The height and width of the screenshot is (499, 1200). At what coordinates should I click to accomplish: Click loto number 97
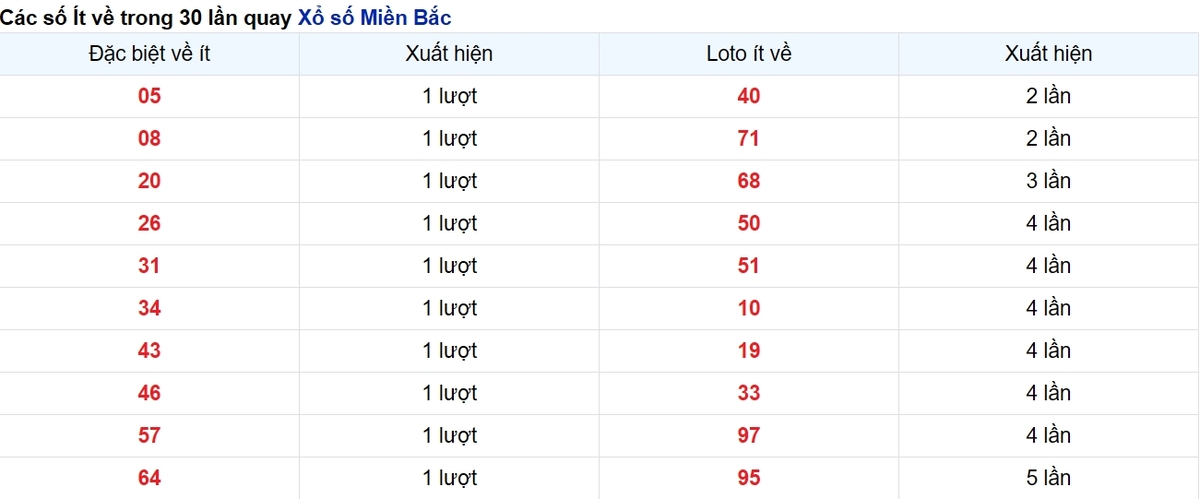(x=749, y=436)
